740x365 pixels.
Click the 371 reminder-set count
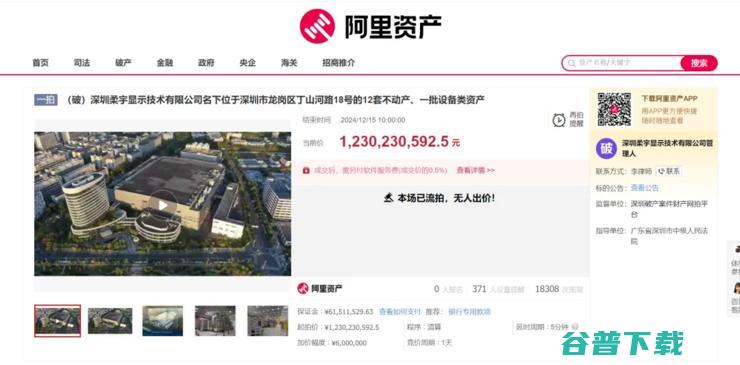coord(479,289)
